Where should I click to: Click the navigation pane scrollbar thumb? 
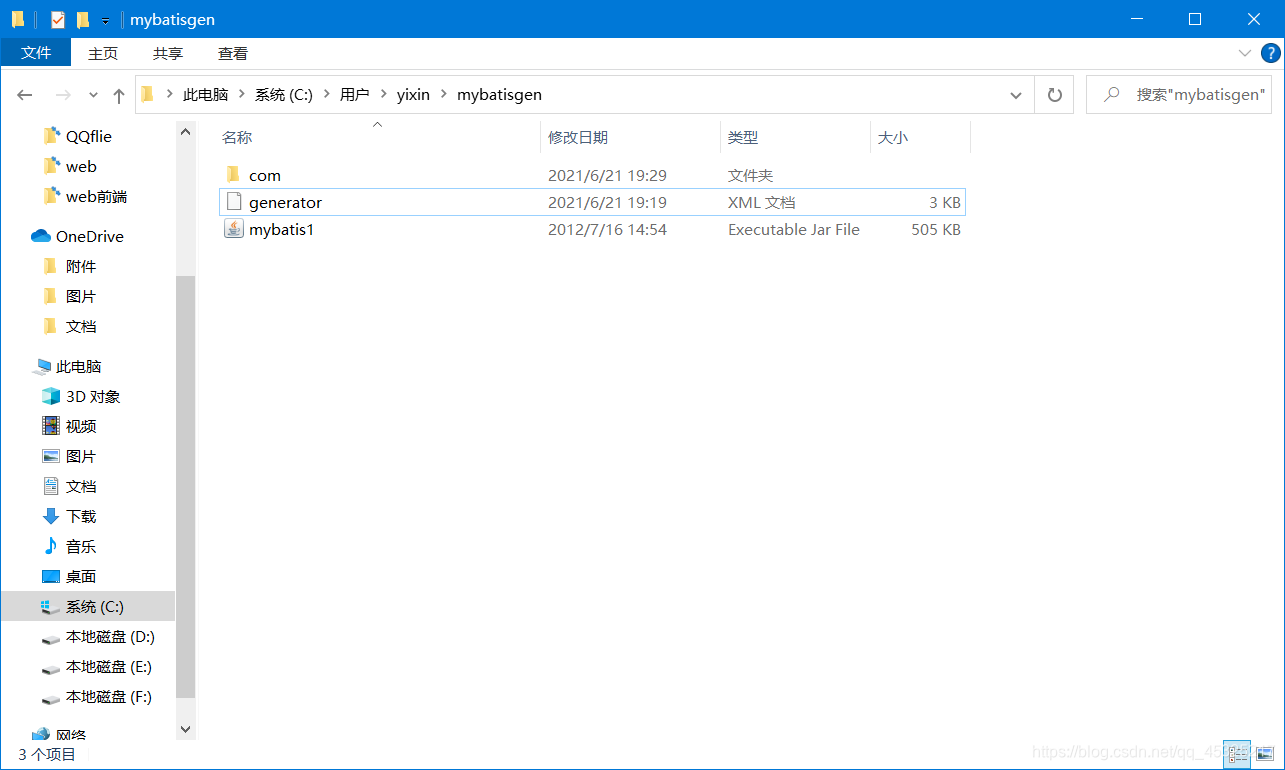tap(185, 487)
